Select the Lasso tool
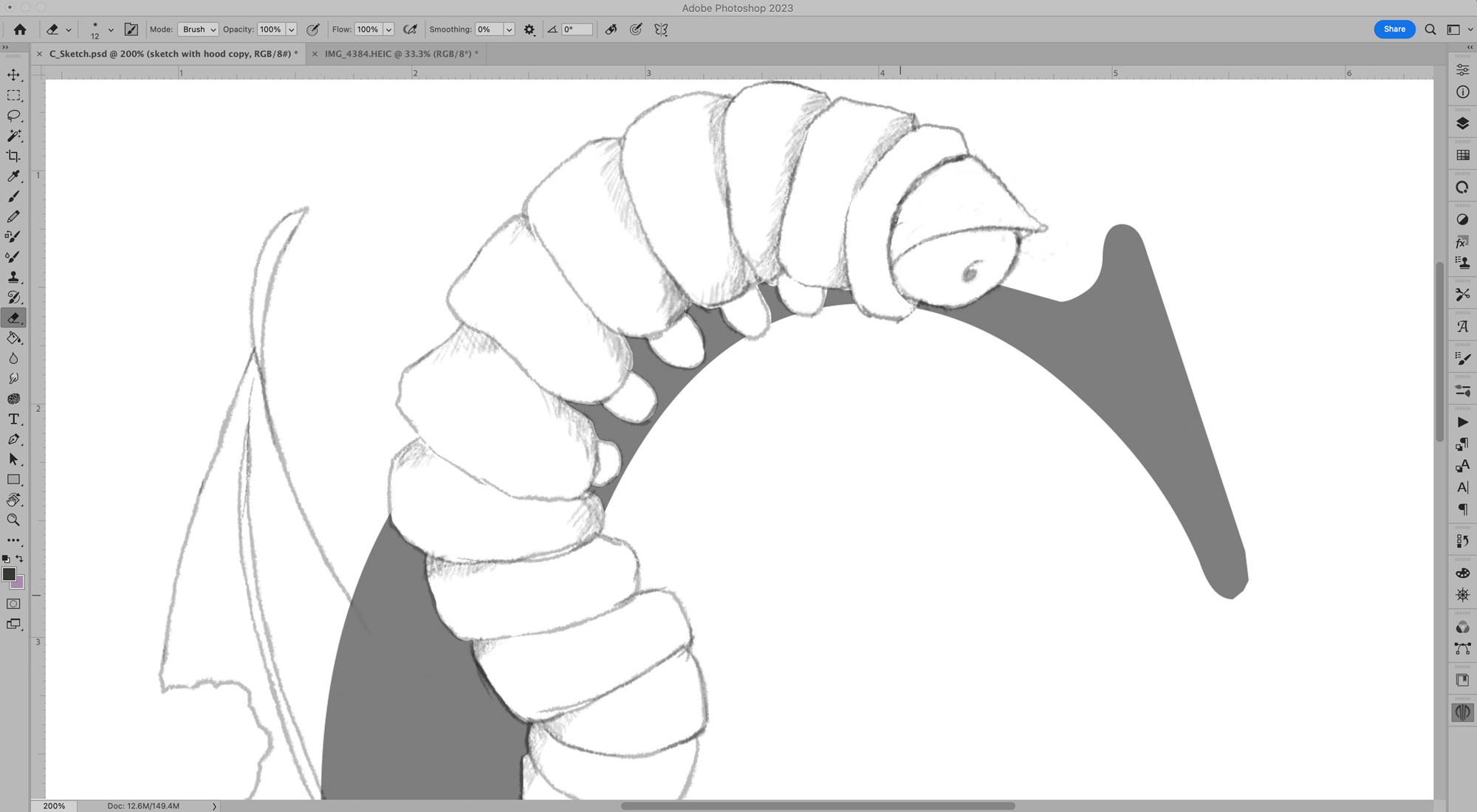Image resolution: width=1477 pixels, height=812 pixels. 13,116
